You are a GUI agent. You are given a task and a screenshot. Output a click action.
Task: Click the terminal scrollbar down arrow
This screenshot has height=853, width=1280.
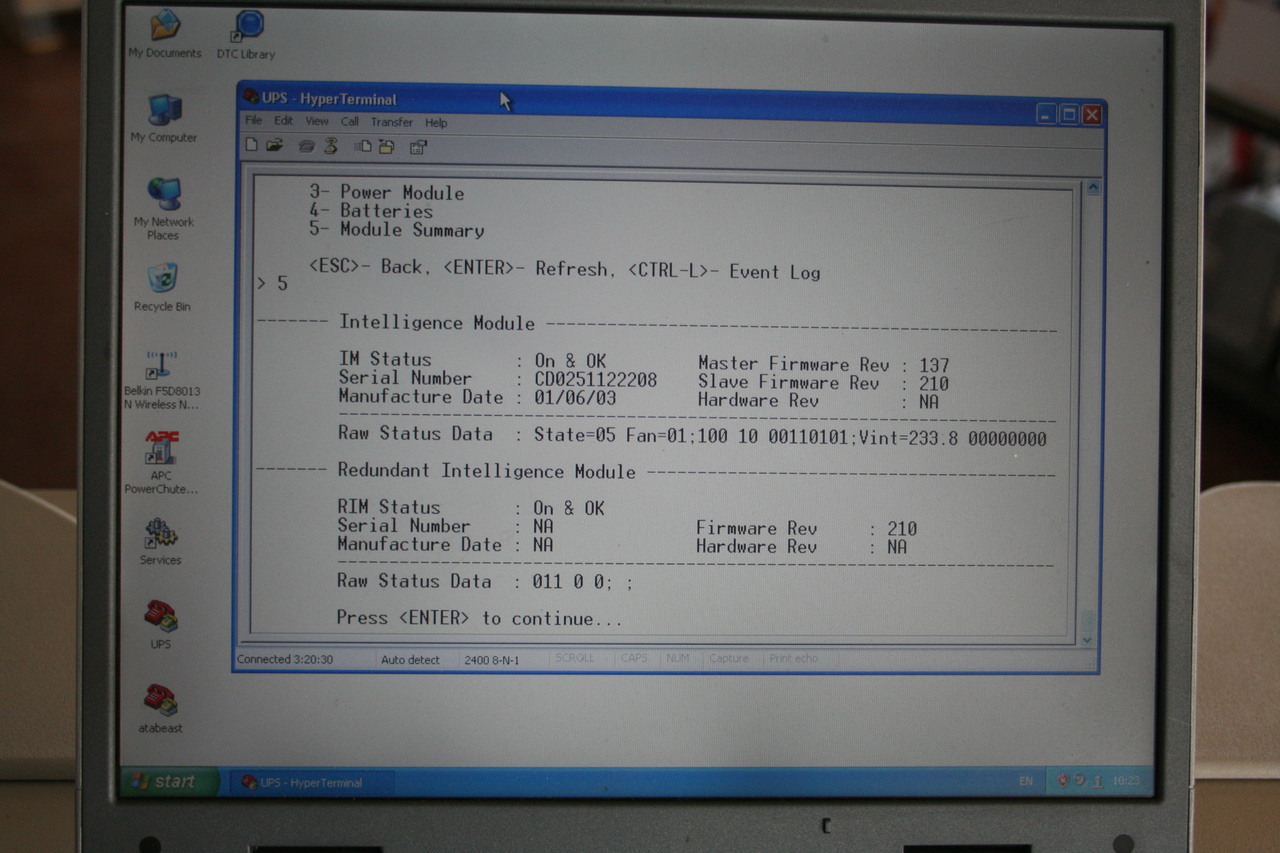pos(1088,639)
